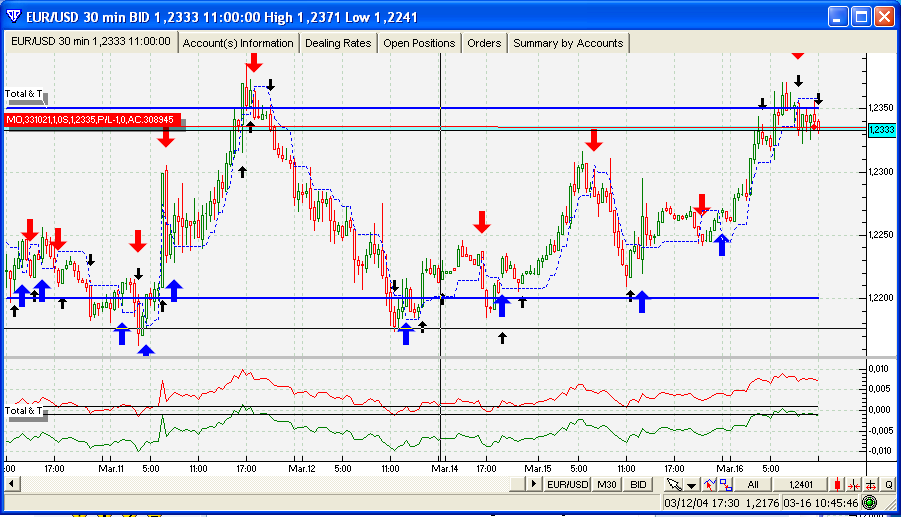The width and height of the screenshot is (901, 517).
Task: Click the line chart pointer icon
Action: (x=710, y=484)
